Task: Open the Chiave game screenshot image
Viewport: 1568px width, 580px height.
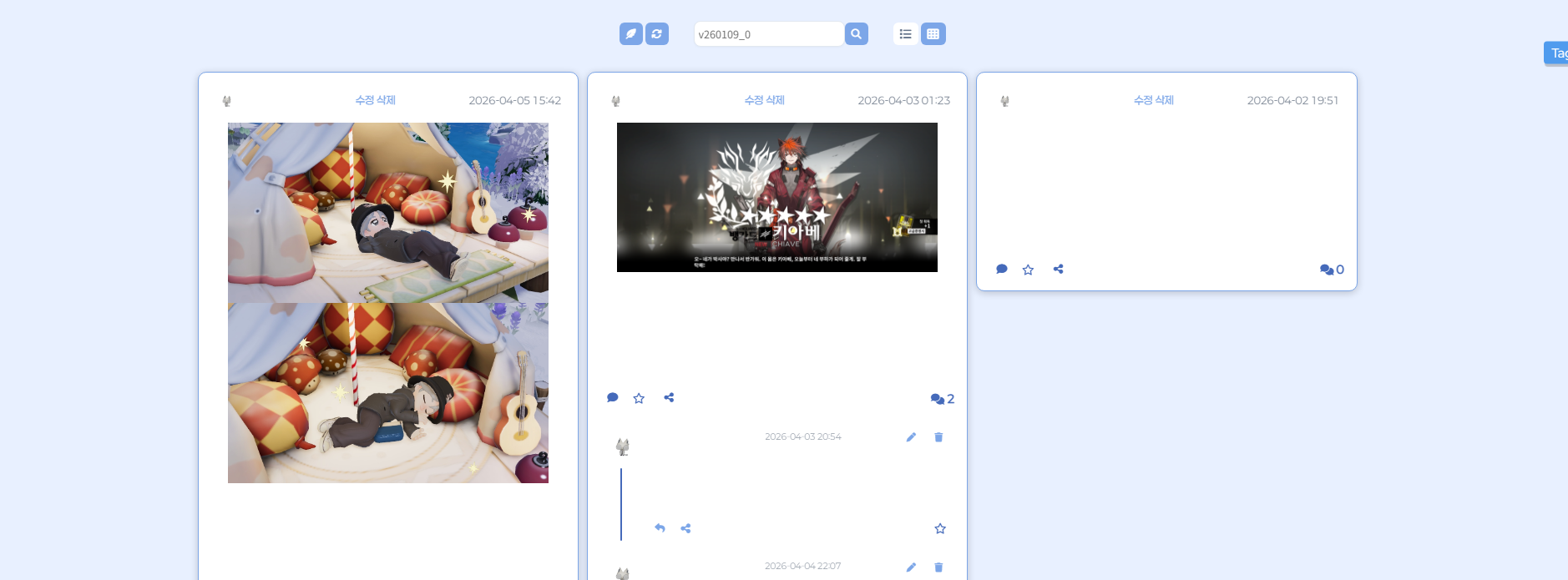Action: click(x=776, y=197)
